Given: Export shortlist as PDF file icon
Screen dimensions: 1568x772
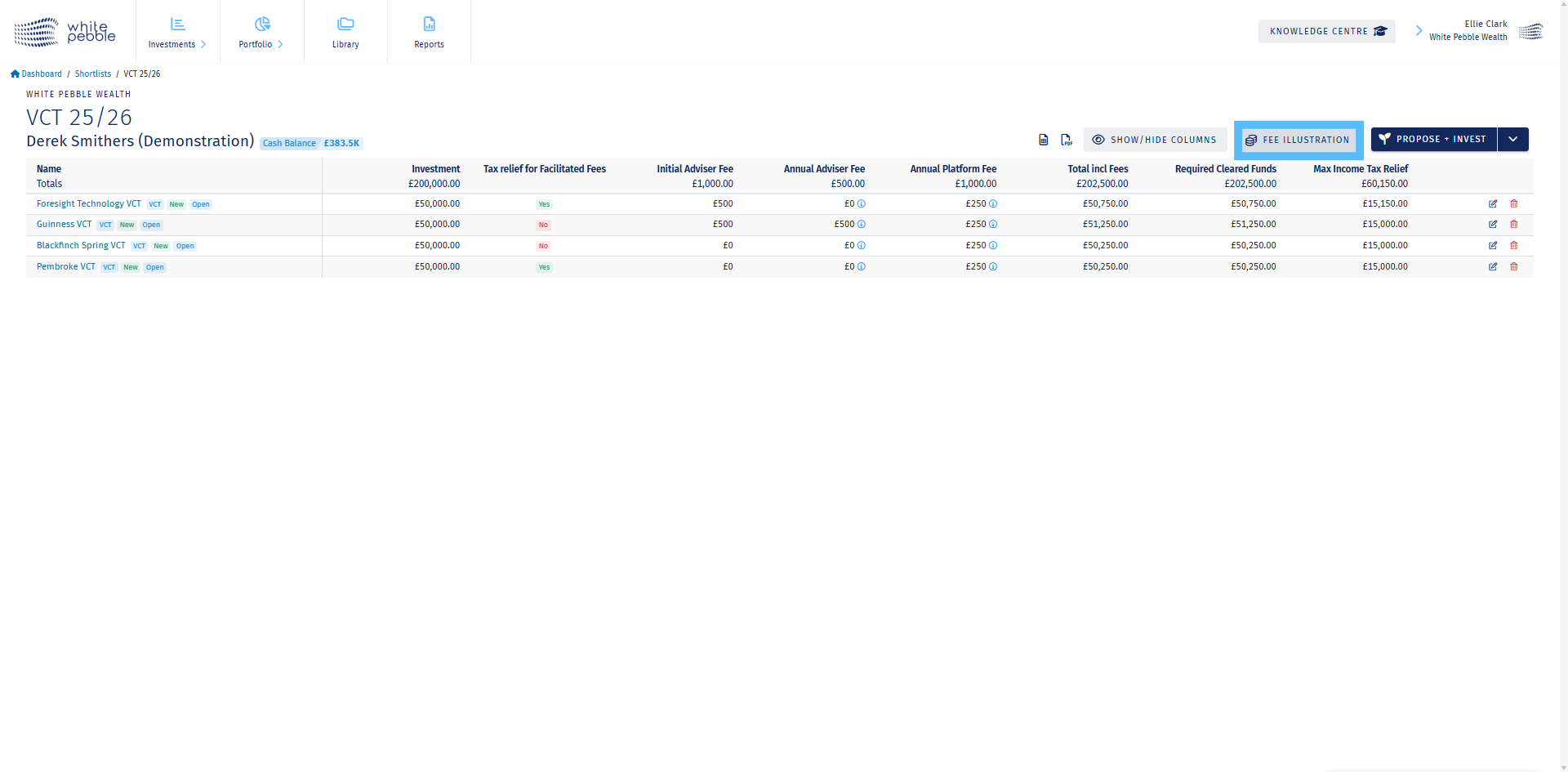Looking at the screenshot, I should [x=1066, y=140].
